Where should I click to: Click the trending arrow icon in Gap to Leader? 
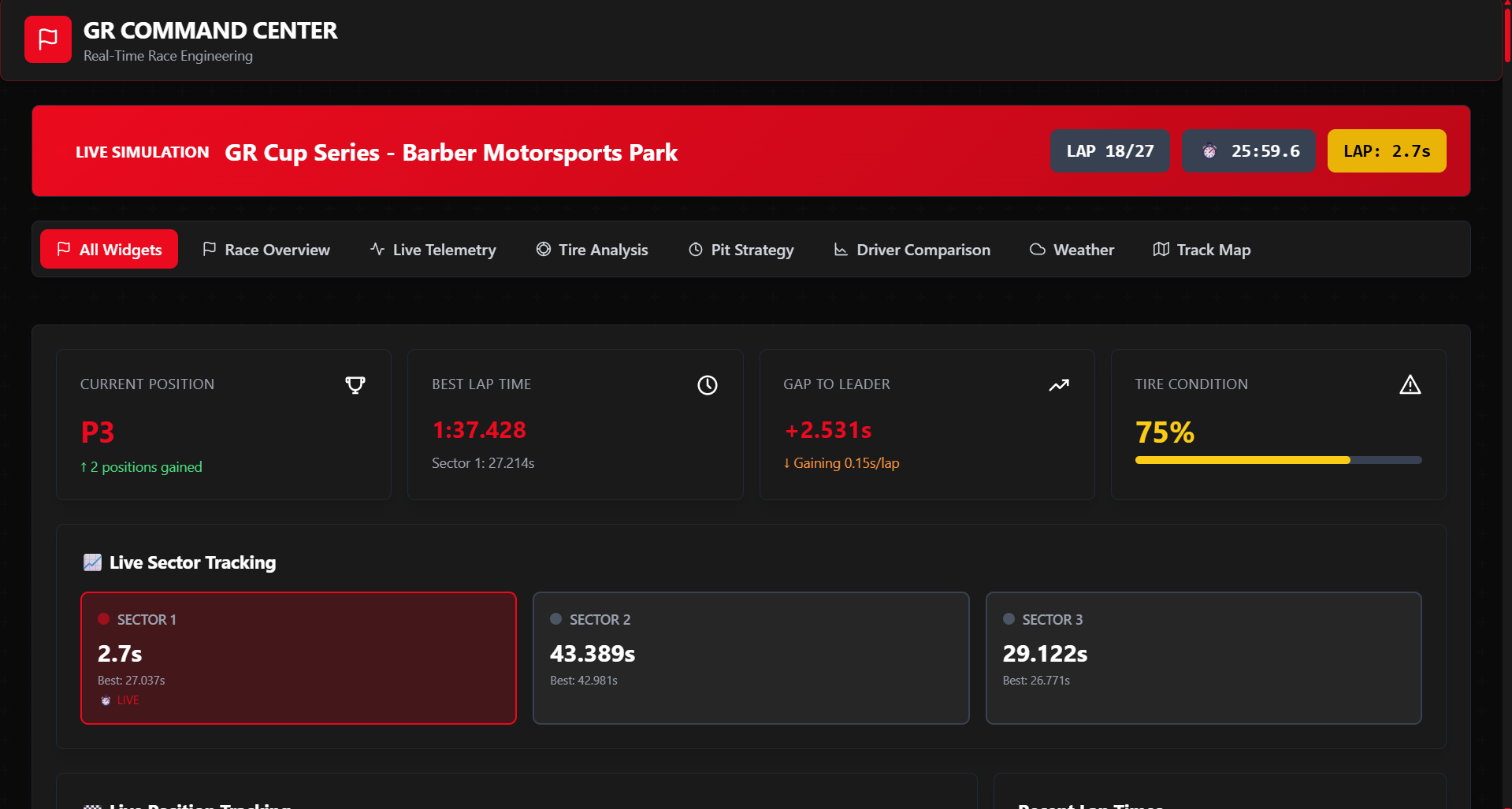tap(1059, 384)
